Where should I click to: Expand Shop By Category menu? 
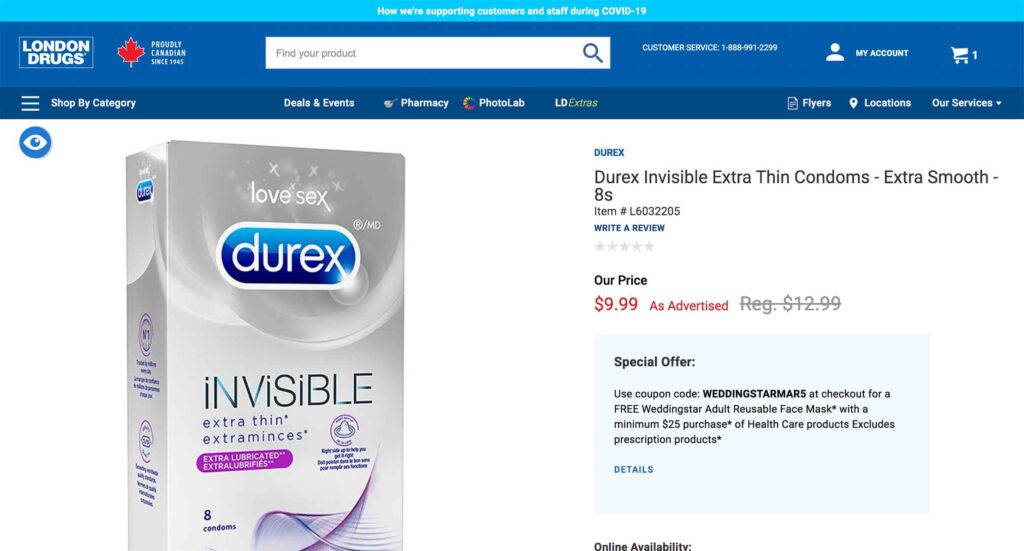93,103
